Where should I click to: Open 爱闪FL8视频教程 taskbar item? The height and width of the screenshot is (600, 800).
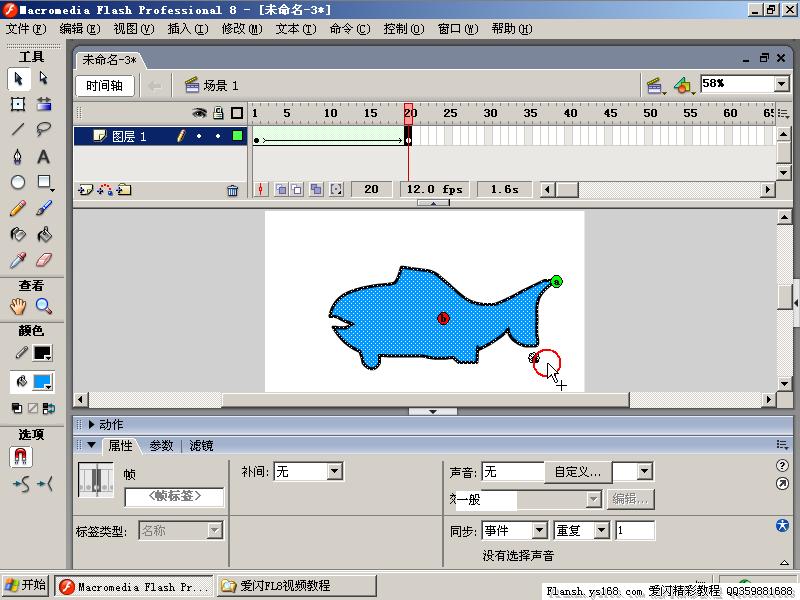296,586
